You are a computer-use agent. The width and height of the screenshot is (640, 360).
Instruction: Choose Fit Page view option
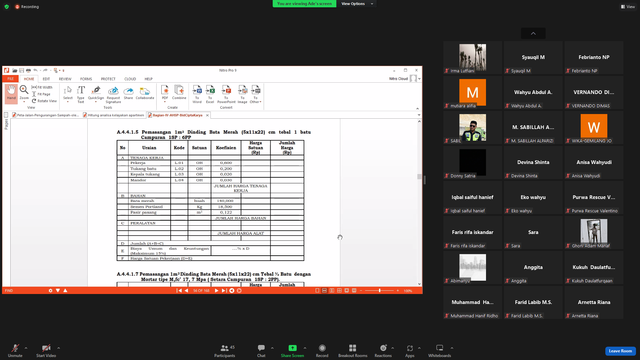point(41,94)
